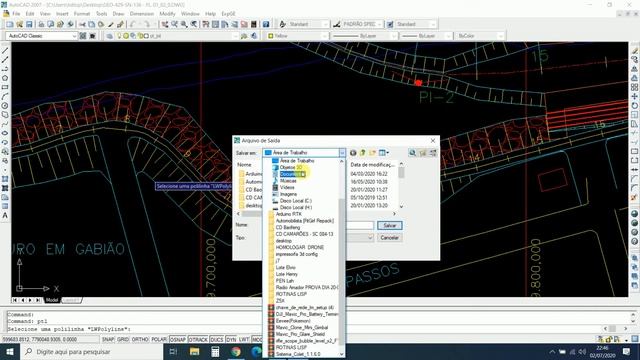The image size is (640, 360).
Task: Open the PADRÃO SPEC dimension style dropdown
Action: tap(379, 24)
